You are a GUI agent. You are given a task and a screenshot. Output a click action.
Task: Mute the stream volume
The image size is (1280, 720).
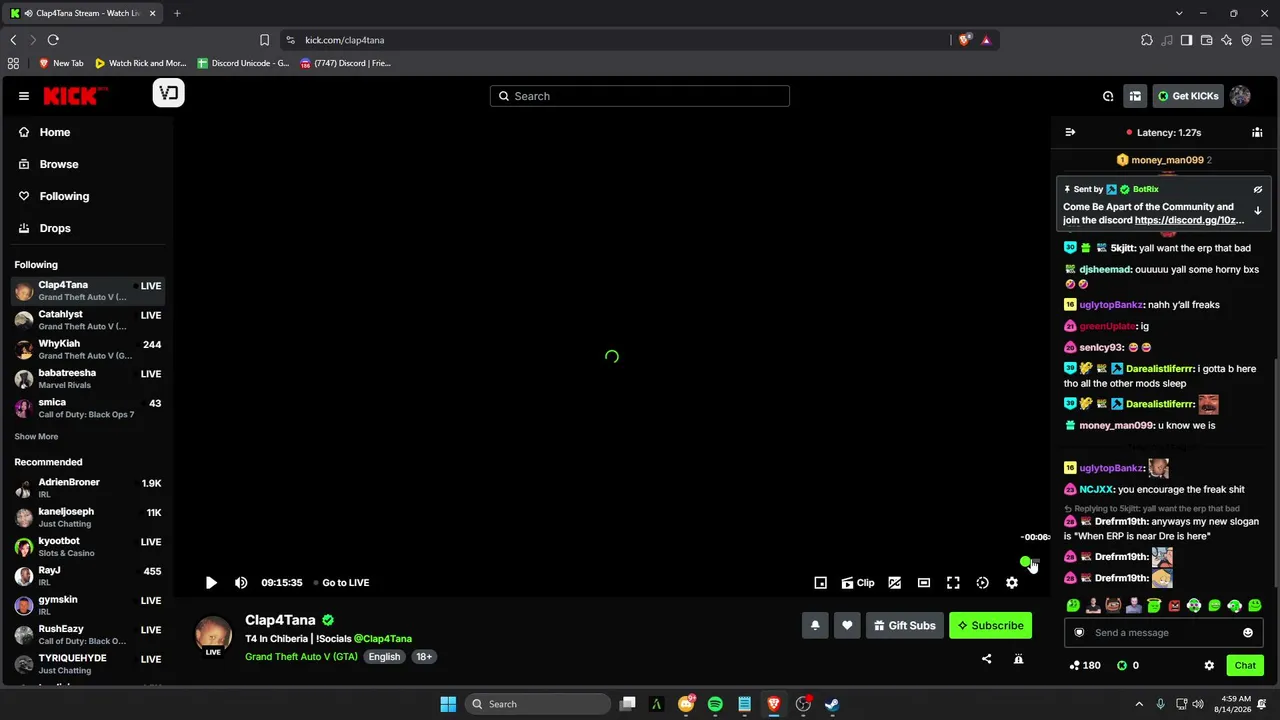241,583
